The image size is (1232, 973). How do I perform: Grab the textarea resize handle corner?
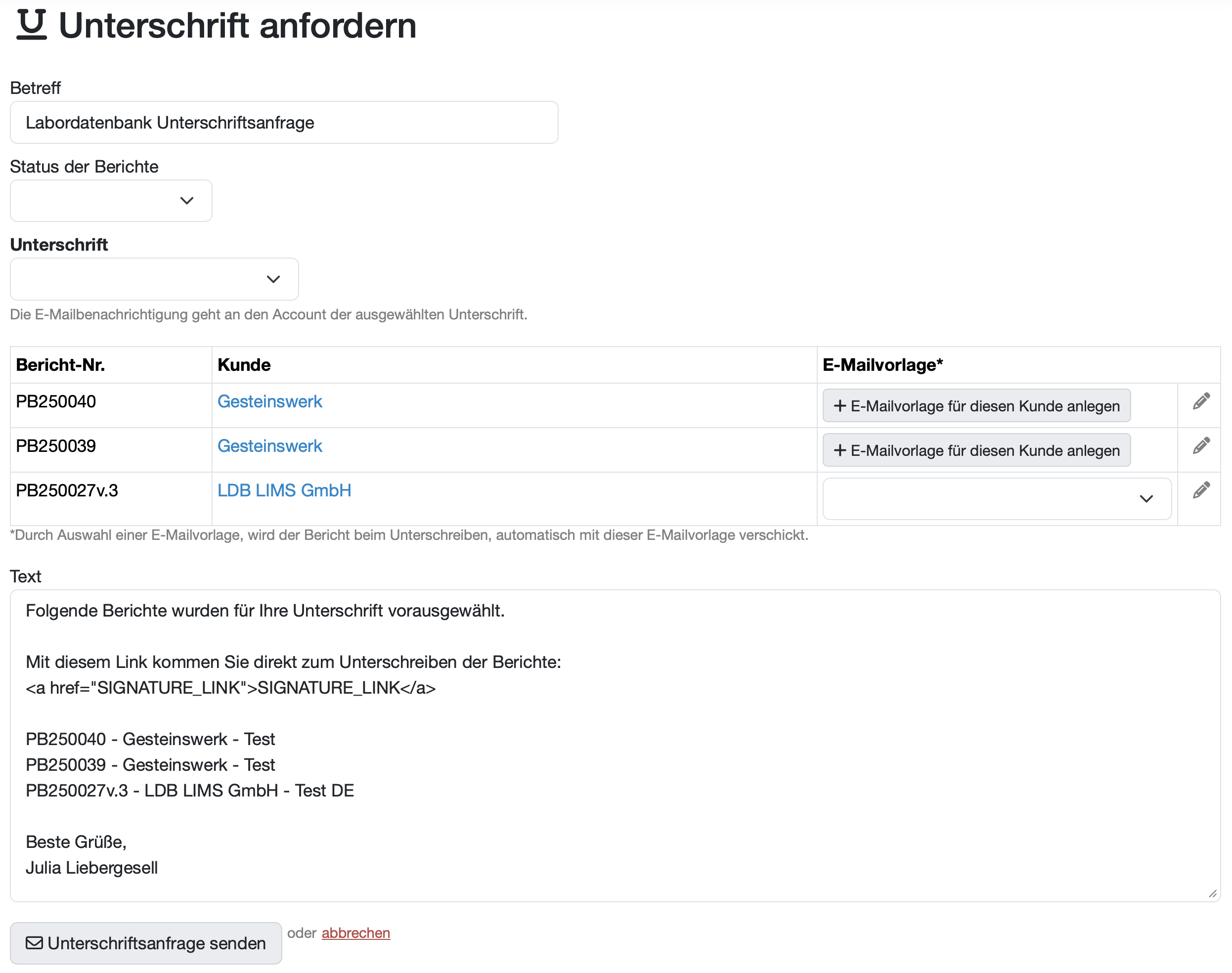pos(1213,894)
